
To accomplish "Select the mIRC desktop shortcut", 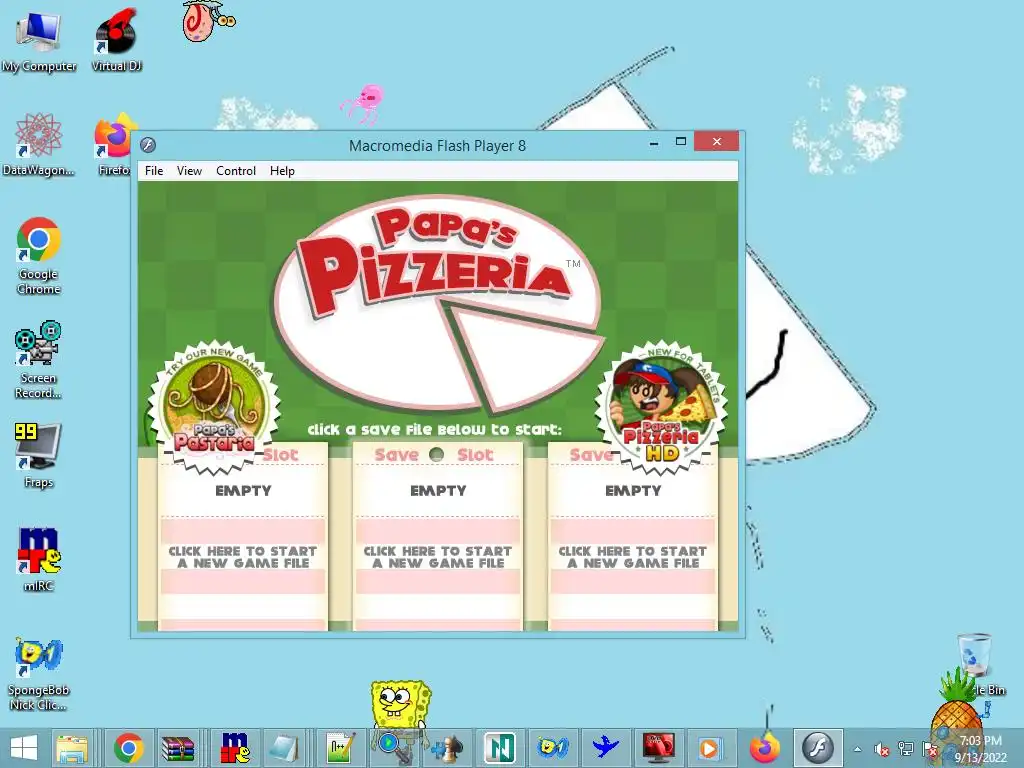I will point(39,559).
